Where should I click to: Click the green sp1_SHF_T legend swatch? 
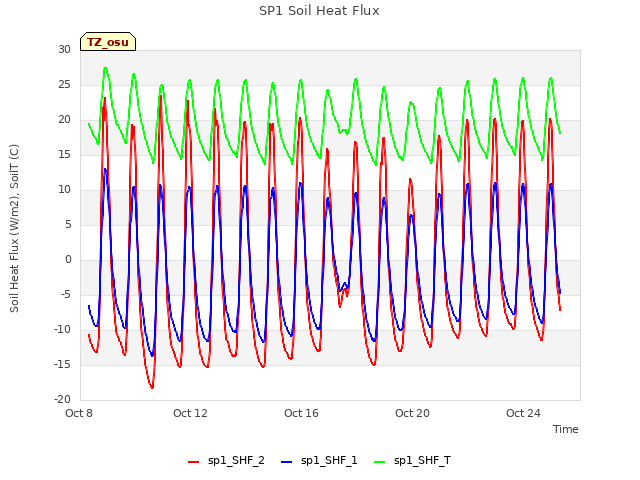[x=380, y=462]
